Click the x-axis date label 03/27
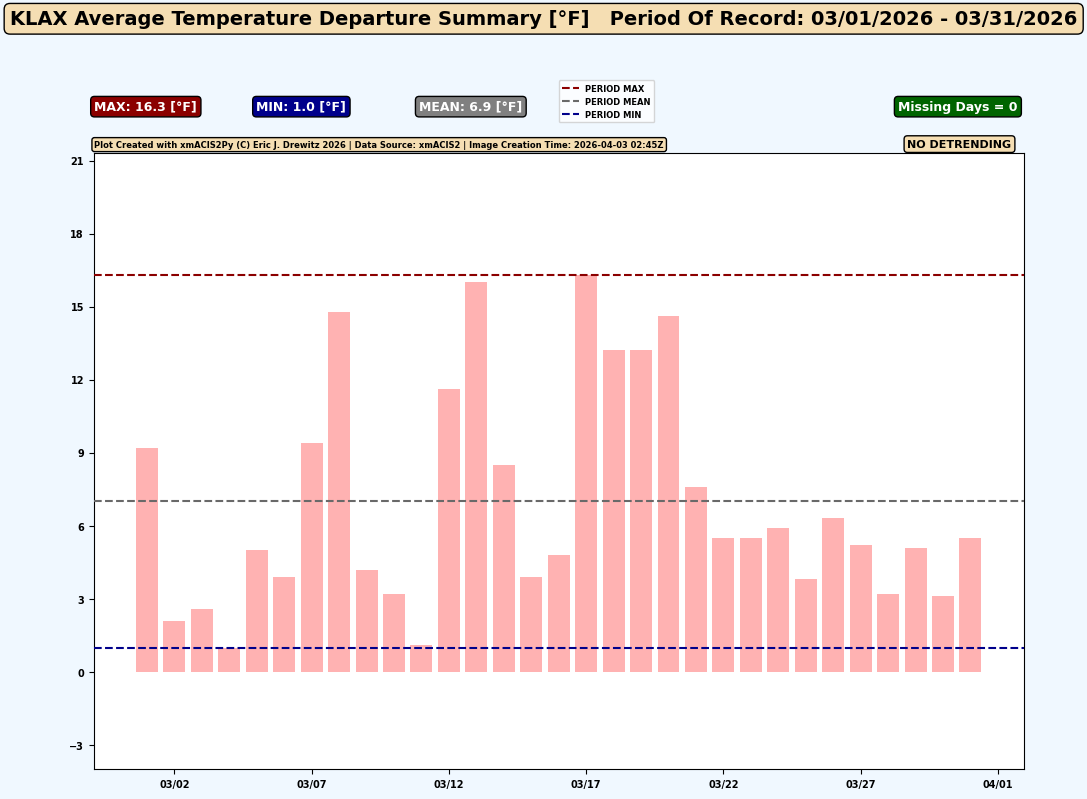 (x=860, y=784)
